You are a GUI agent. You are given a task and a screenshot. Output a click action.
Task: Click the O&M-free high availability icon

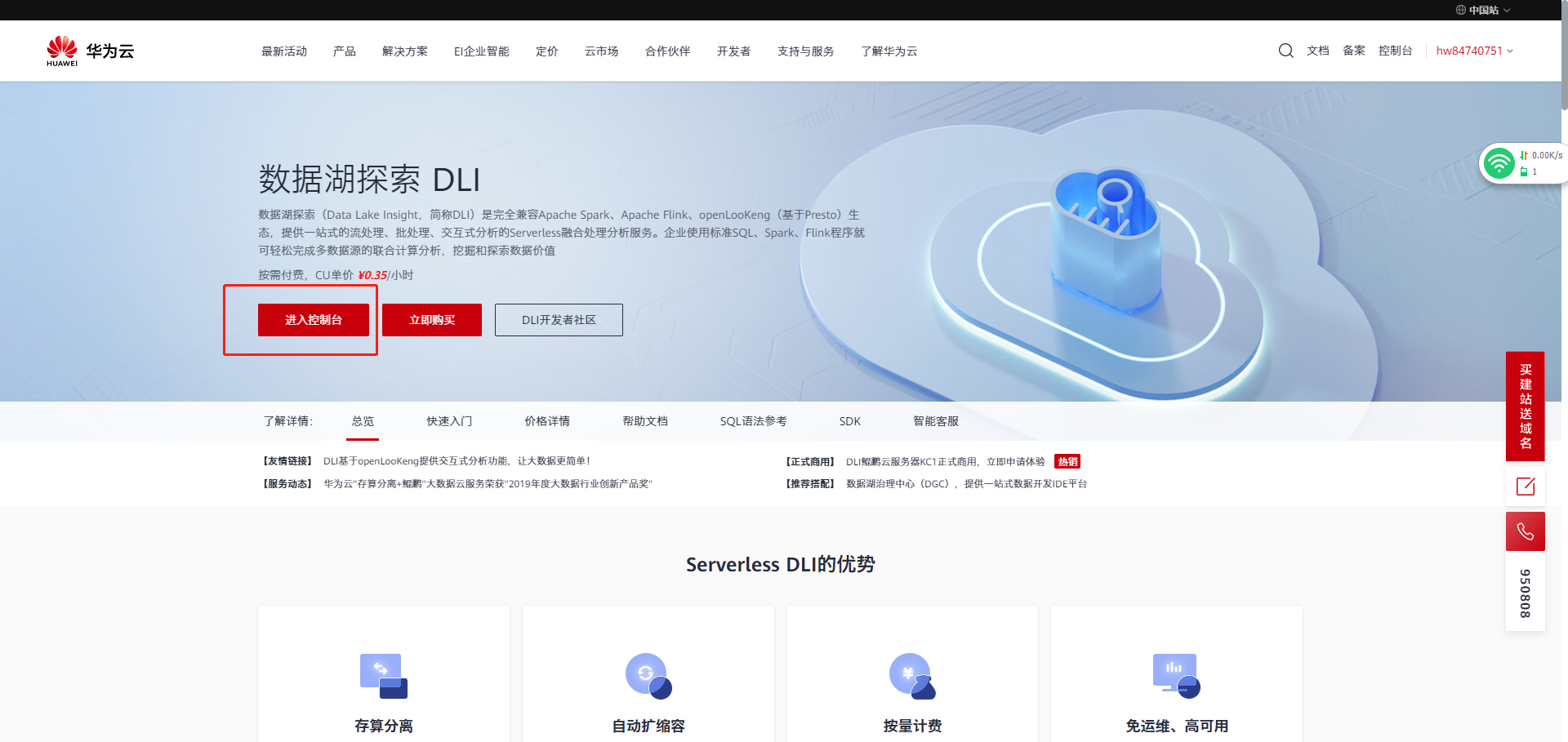pos(1177,676)
